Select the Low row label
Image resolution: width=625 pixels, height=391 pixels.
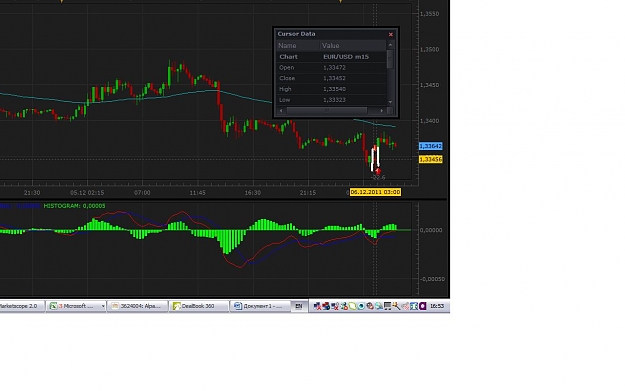(285, 100)
